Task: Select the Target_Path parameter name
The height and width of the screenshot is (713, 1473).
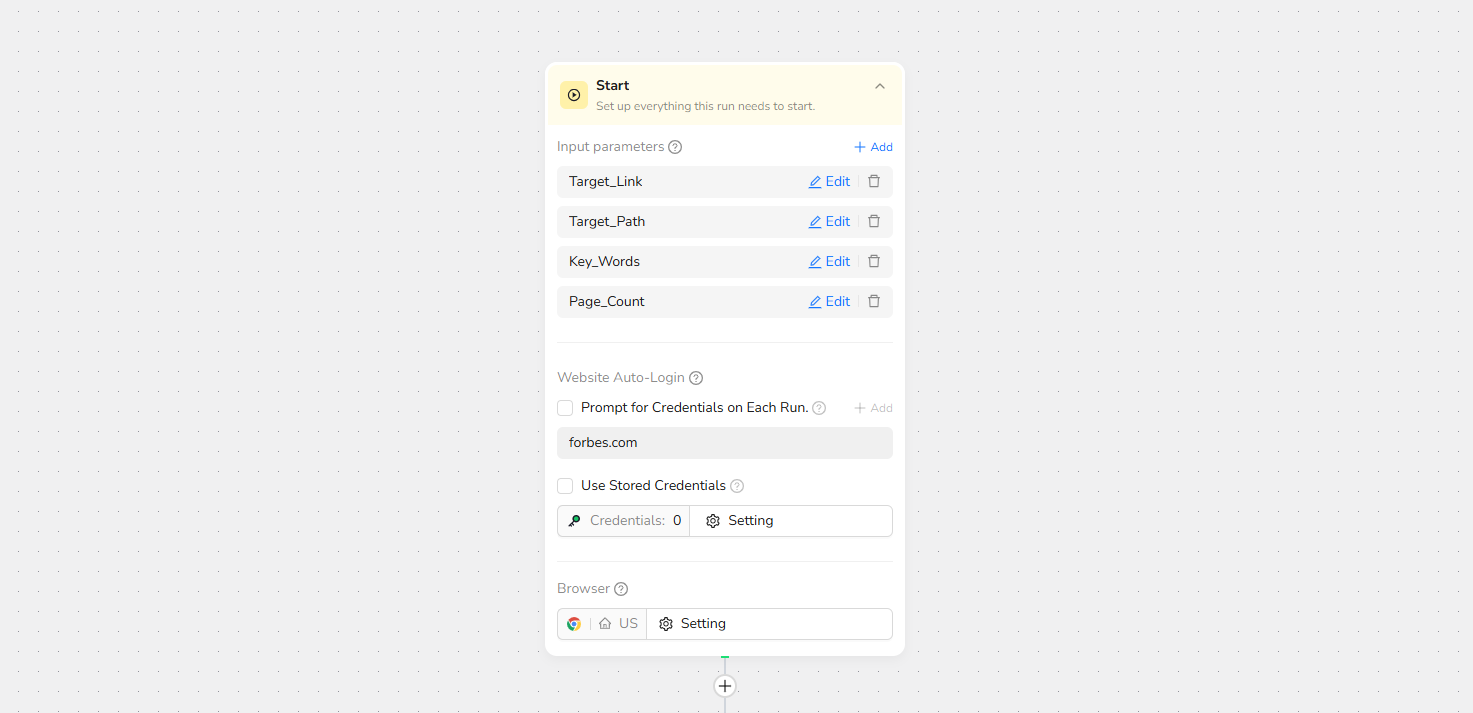Action: (607, 222)
